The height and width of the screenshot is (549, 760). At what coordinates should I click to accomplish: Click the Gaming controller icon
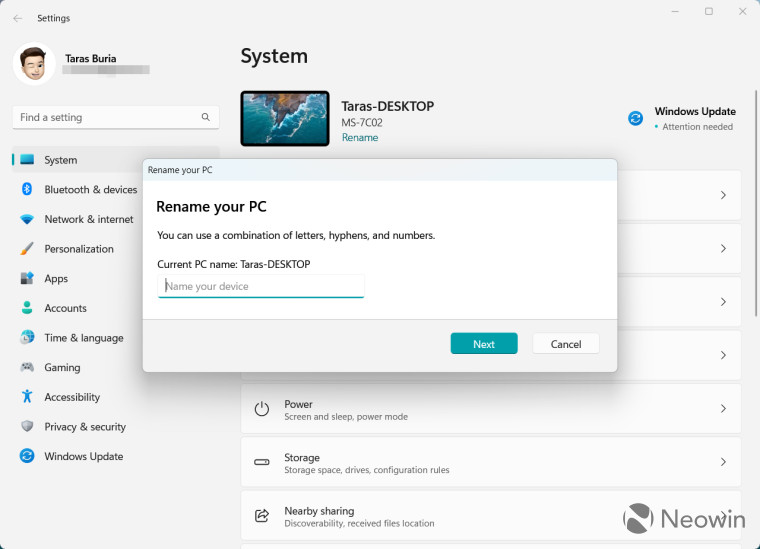pos(27,367)
